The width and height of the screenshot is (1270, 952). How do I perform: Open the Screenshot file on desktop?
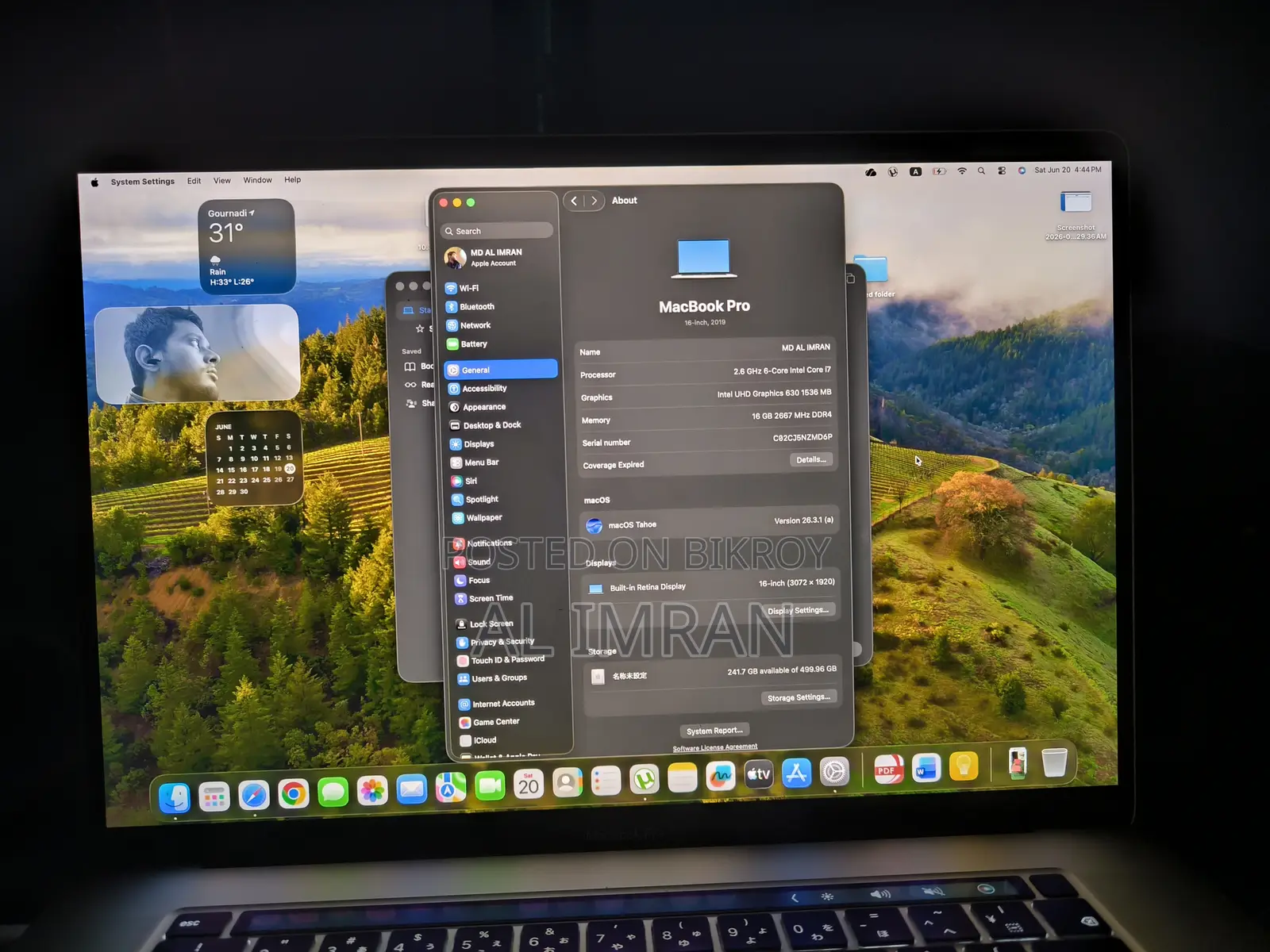1076,214
